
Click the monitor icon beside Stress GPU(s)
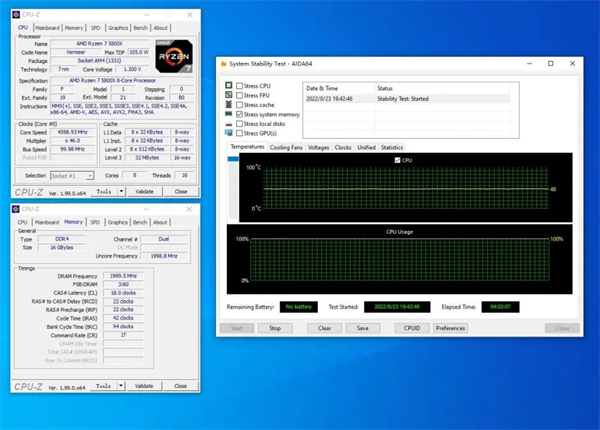click(228, 133)
